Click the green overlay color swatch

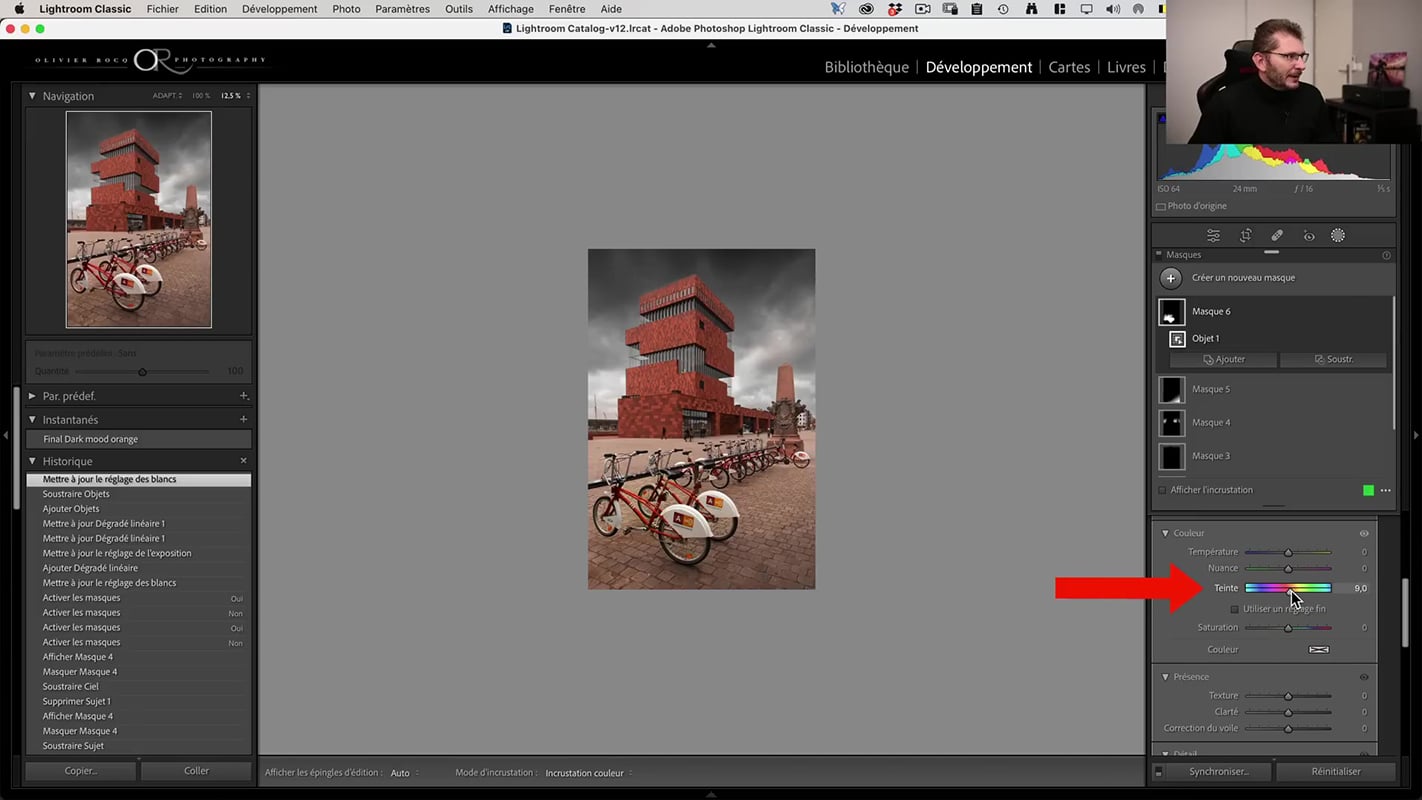pos(1368,490)
